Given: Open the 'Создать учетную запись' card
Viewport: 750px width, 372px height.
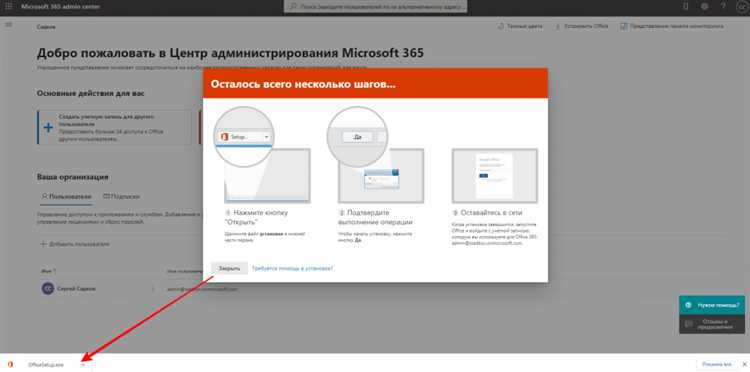Looking at the screenshot, I should [114, 128].
